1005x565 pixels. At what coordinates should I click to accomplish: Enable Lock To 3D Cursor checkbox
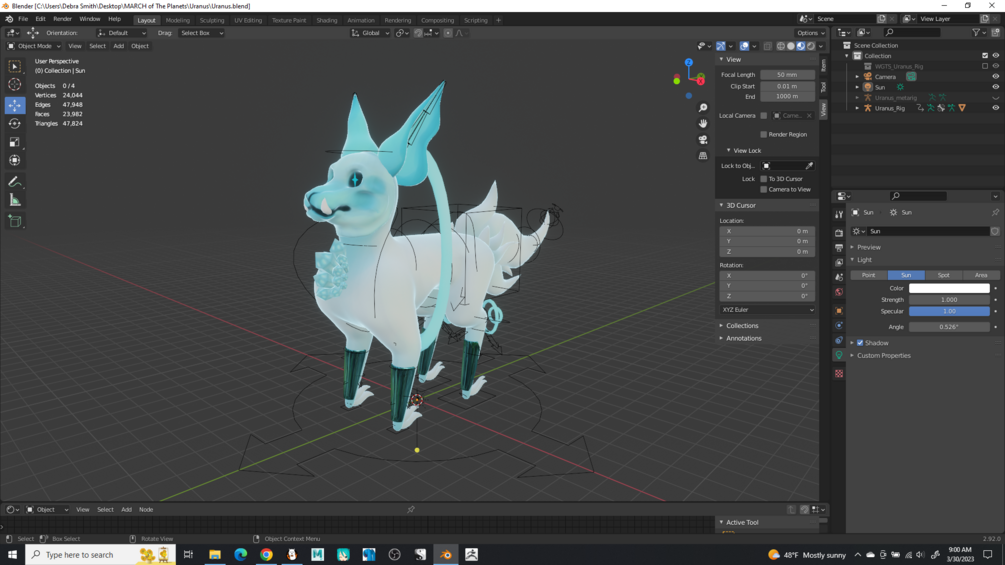tap(763, 179)
